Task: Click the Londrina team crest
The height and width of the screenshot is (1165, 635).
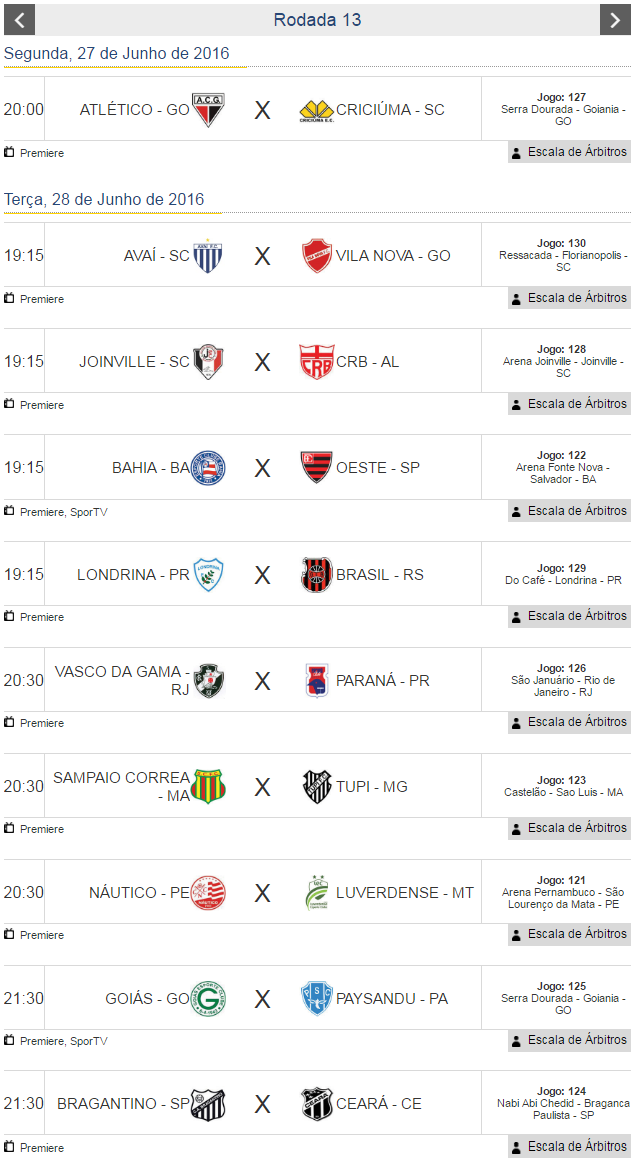Action: pyautogui.click(x=208, y=575)
